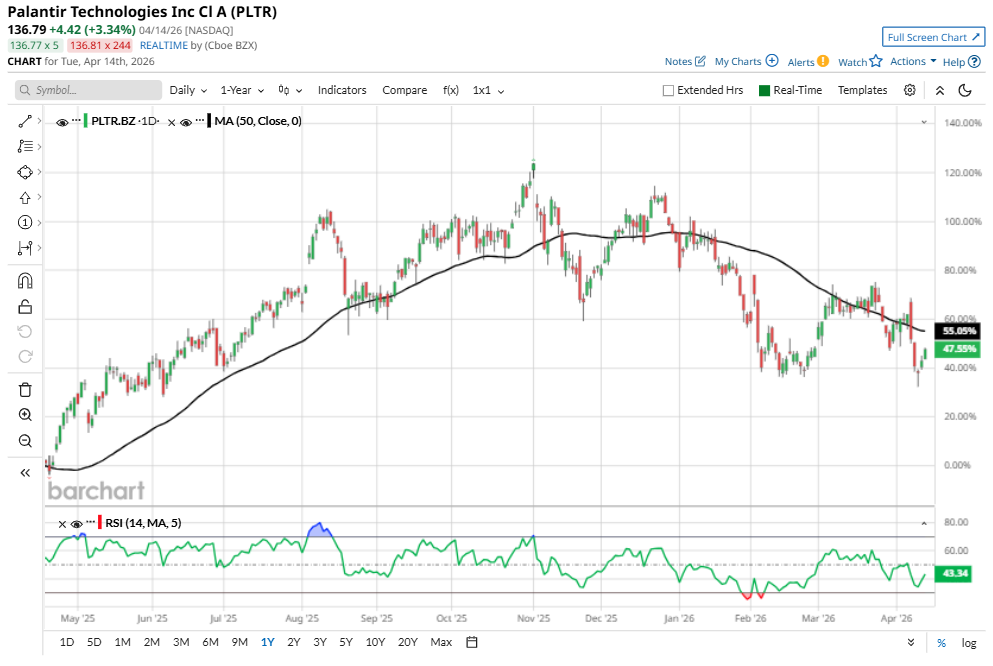Viewport: 993px width, 666px height.
Task: Lock drawings with the padlock icon
Action: [25, 307]
